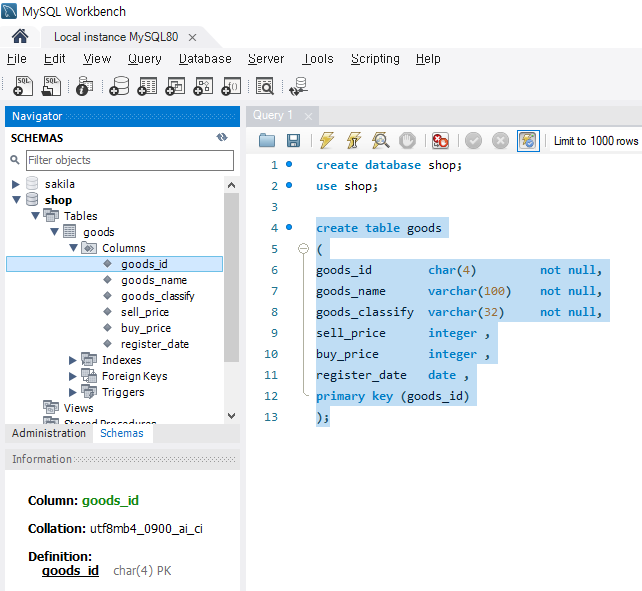642x591 pixels.
Task: Create new table icon in main toolbar
Action: tap(147, 86)
